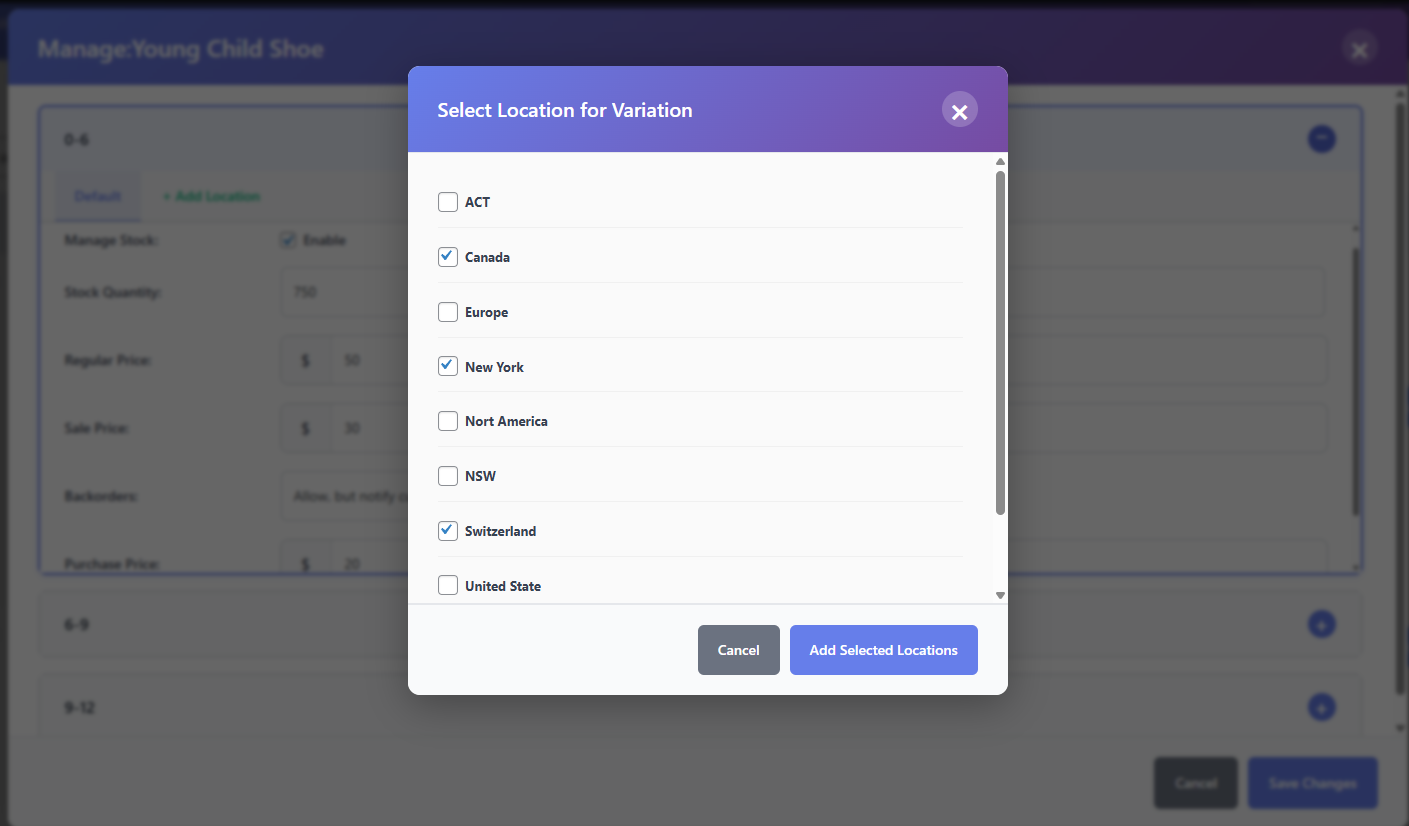The width and height of the screenshot is (1409, 826).
Task: Tick the ACT location checkbox
Action: (448, 202)
